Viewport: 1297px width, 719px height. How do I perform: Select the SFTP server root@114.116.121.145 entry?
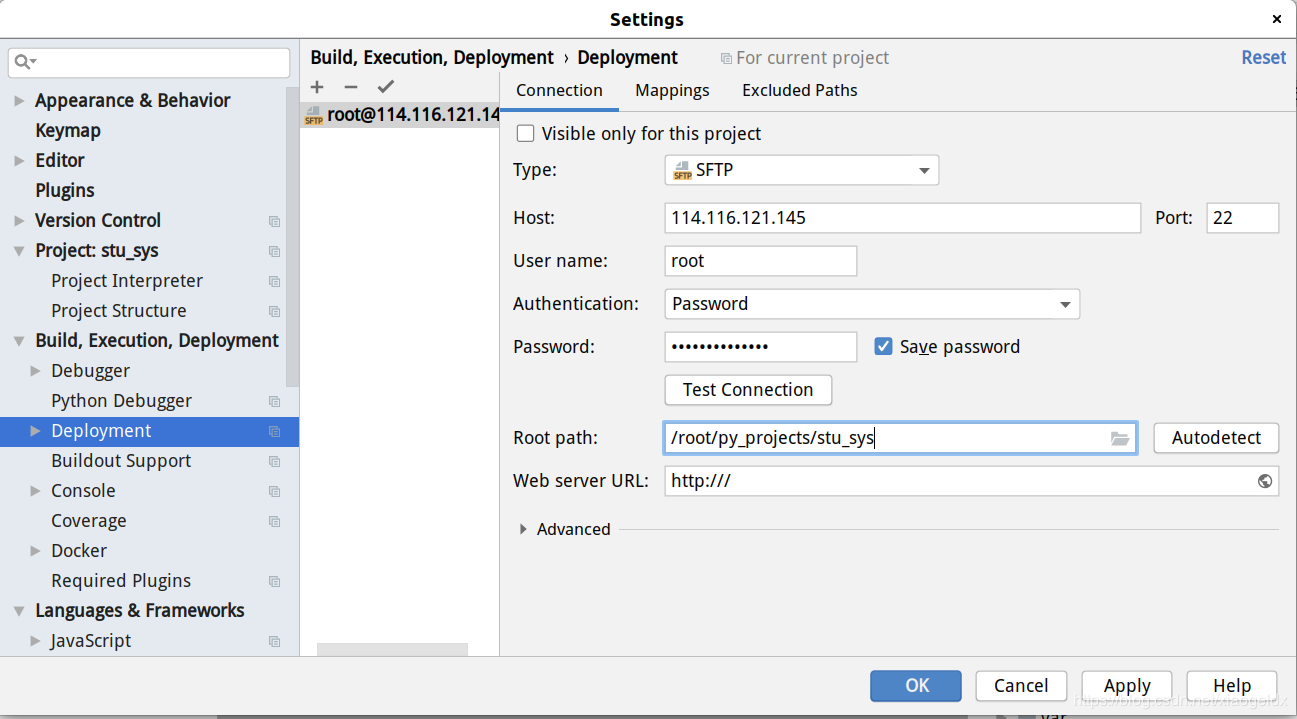click(x=400, y=115)
